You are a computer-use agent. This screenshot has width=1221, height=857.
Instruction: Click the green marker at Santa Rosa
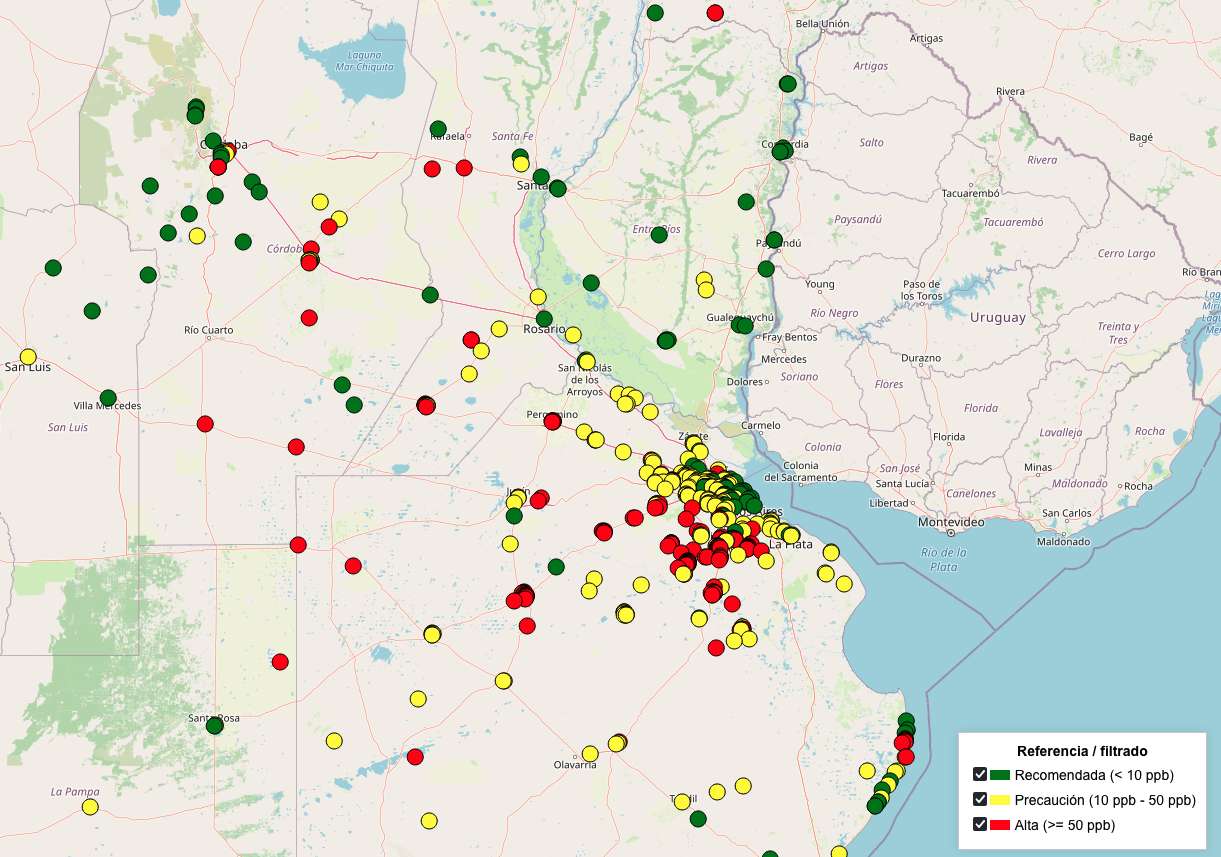tap(214, 725)
